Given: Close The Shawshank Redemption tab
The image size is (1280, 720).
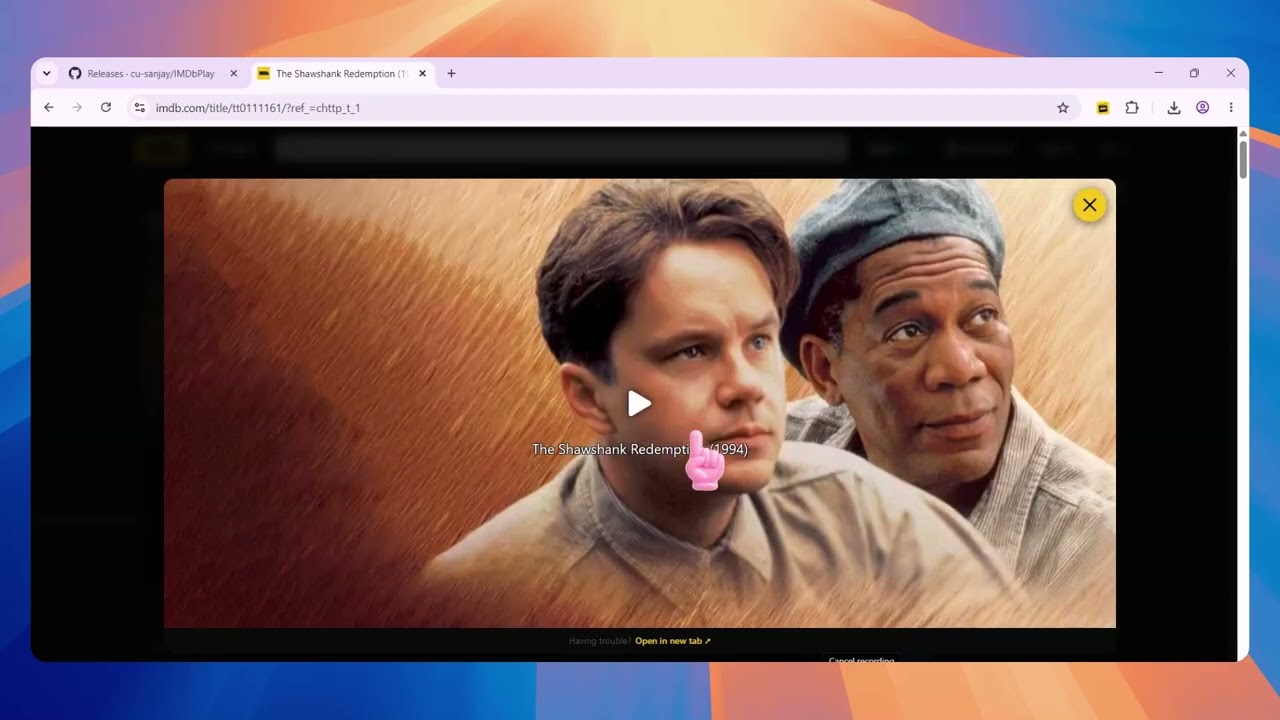Looking at the screenshot, I should 422,74.
